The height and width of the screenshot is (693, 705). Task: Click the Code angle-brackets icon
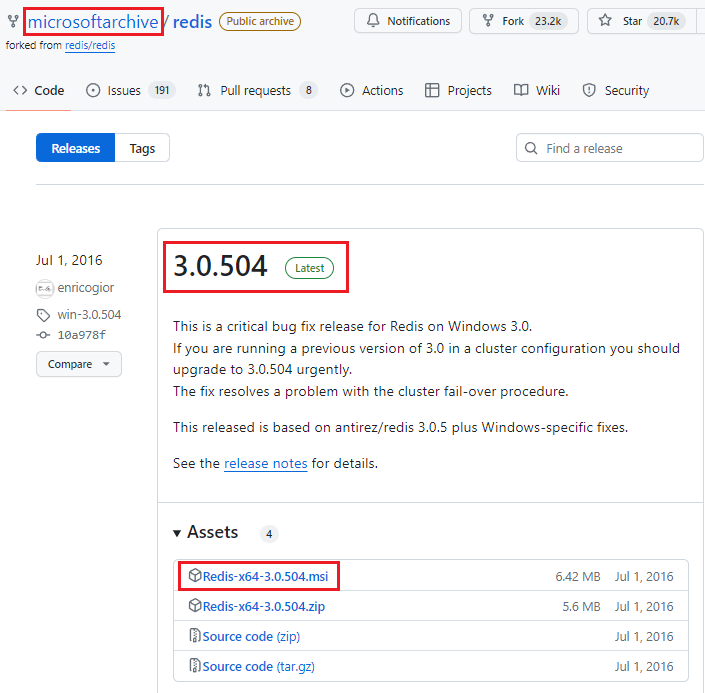tap(20, 90)
